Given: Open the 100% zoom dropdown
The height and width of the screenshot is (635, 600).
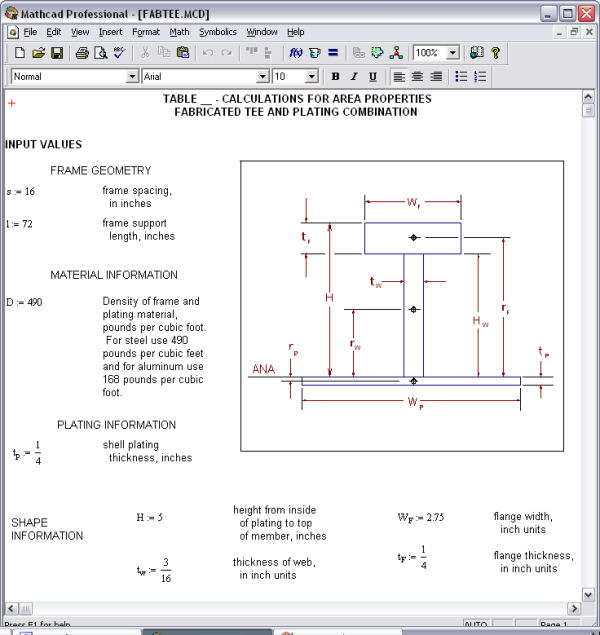Looking at the screenshot, I should point(453,53).
